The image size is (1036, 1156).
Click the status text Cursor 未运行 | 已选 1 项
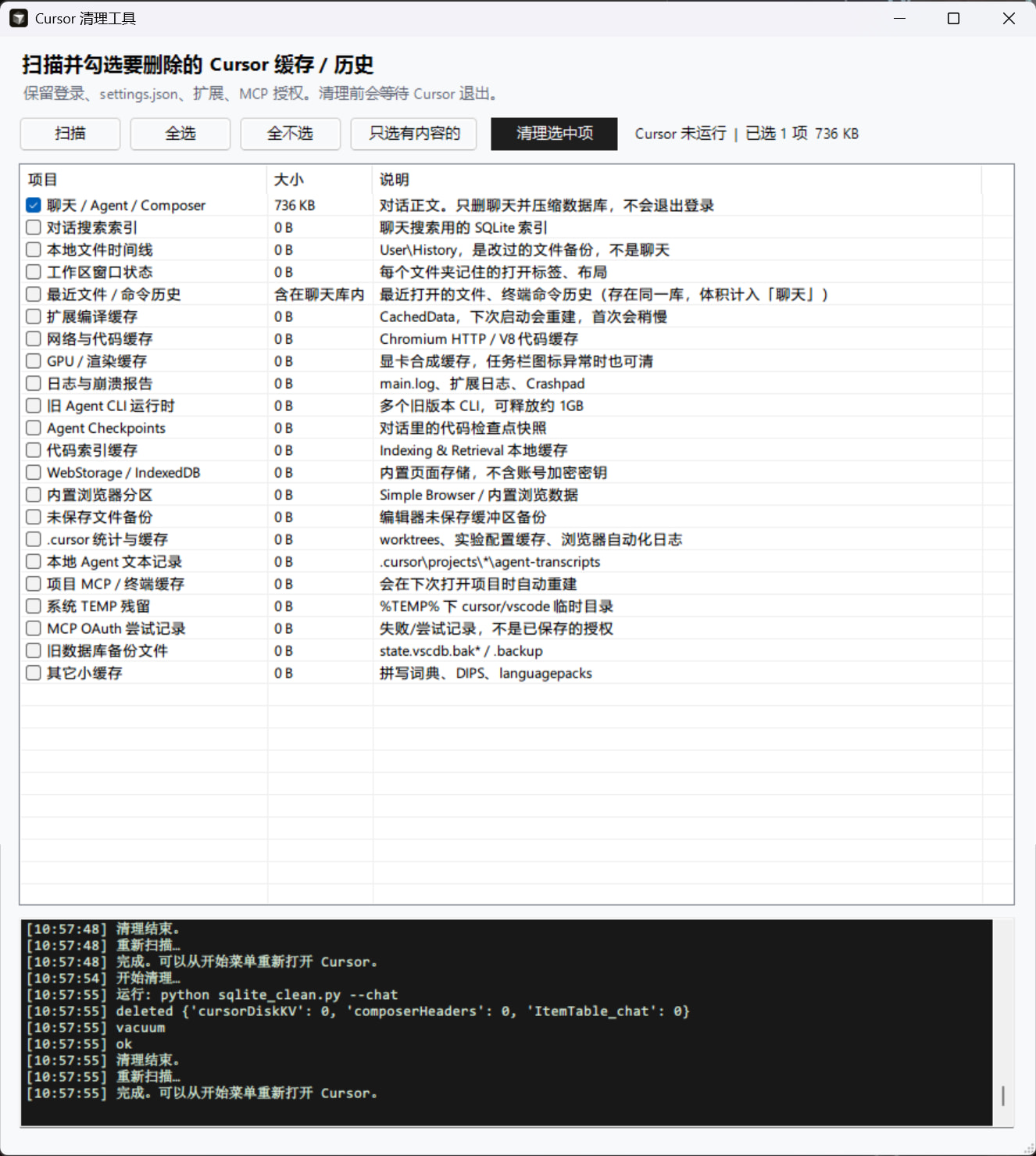[x=721, y=134]
